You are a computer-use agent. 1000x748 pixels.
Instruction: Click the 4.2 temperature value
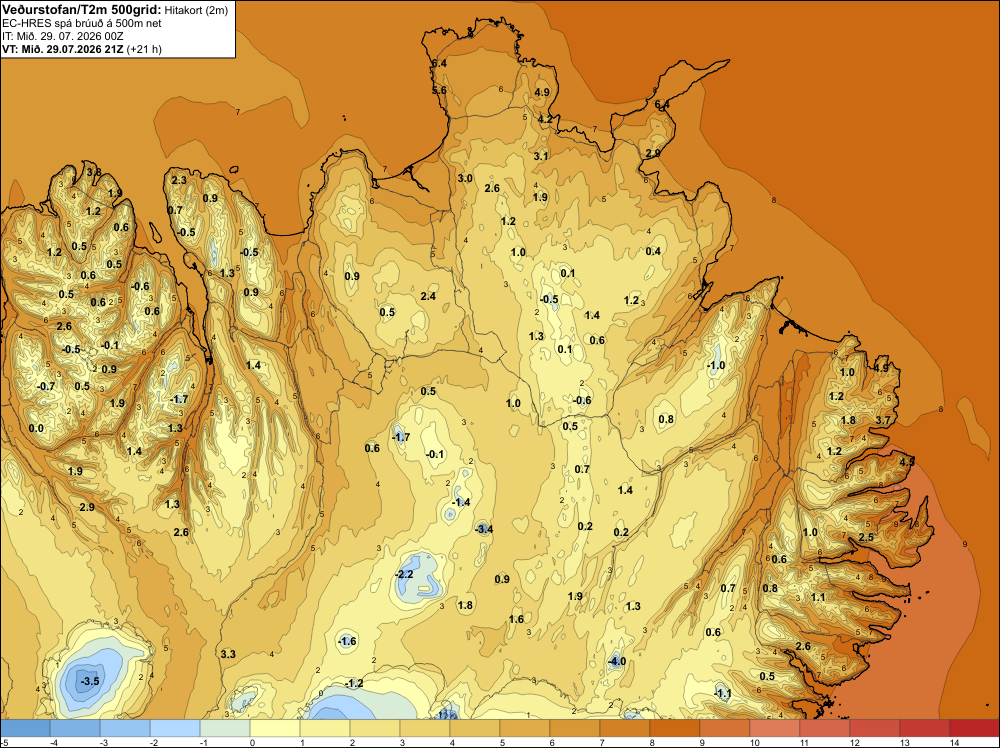pyautogui.click(x=545, y=119)
